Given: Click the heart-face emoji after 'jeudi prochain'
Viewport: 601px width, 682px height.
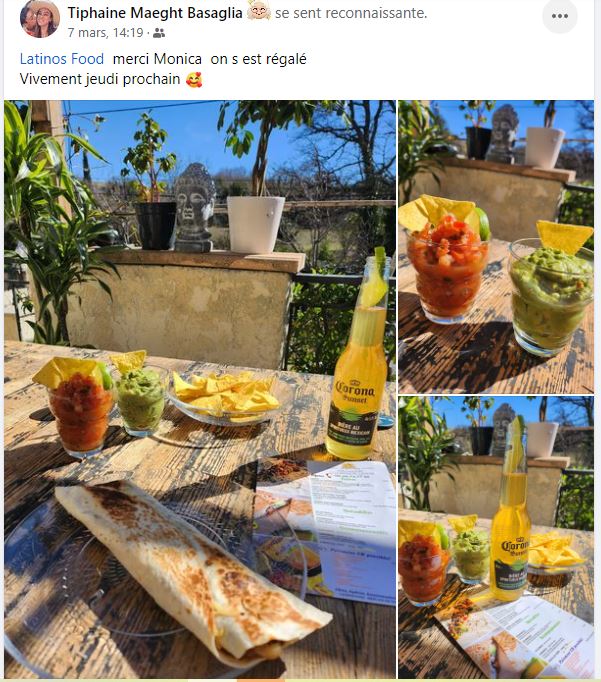Looking at the screenshot, I should pos(194,79).
